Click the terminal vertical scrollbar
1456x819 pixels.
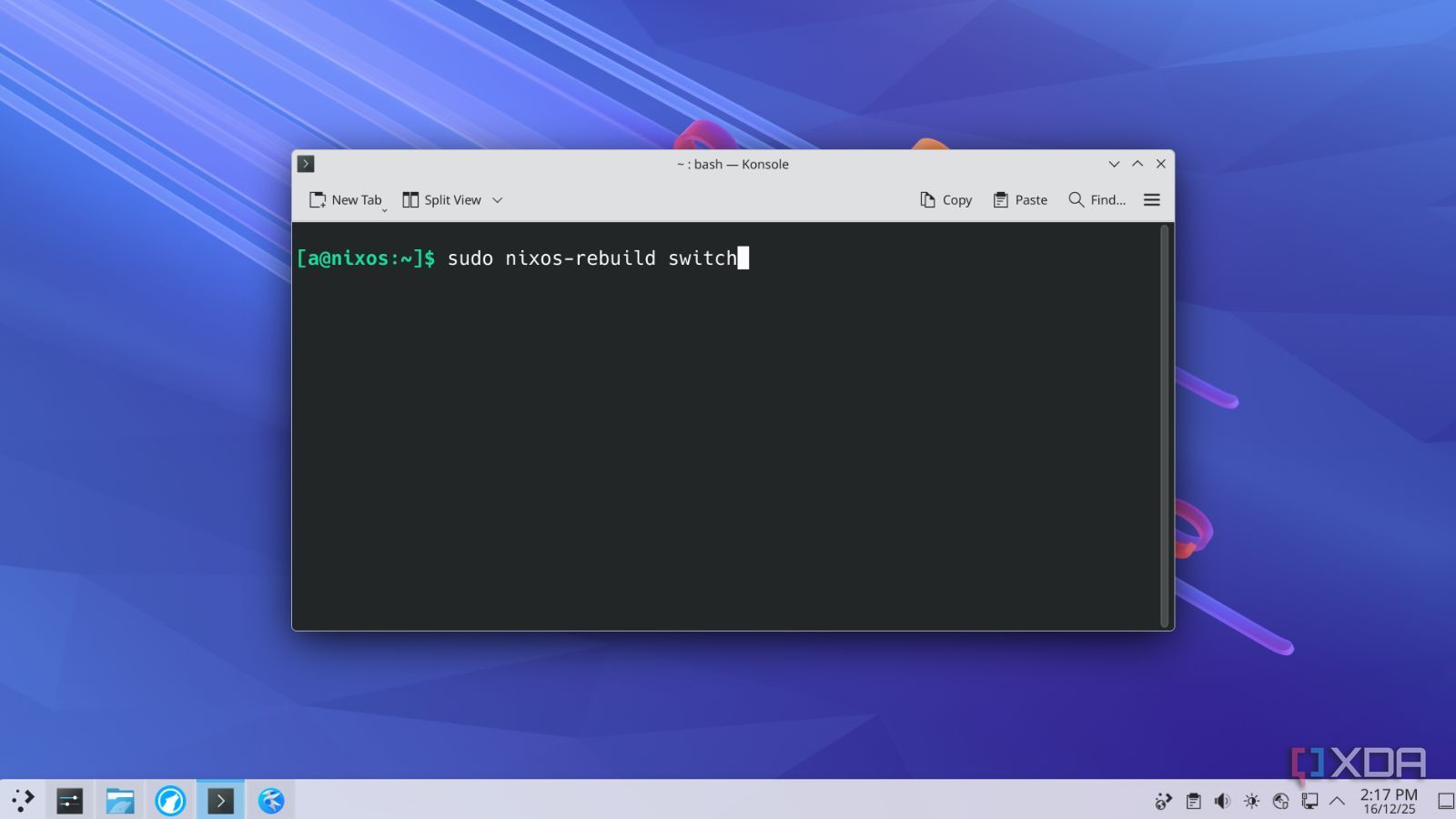(1165, 426)
